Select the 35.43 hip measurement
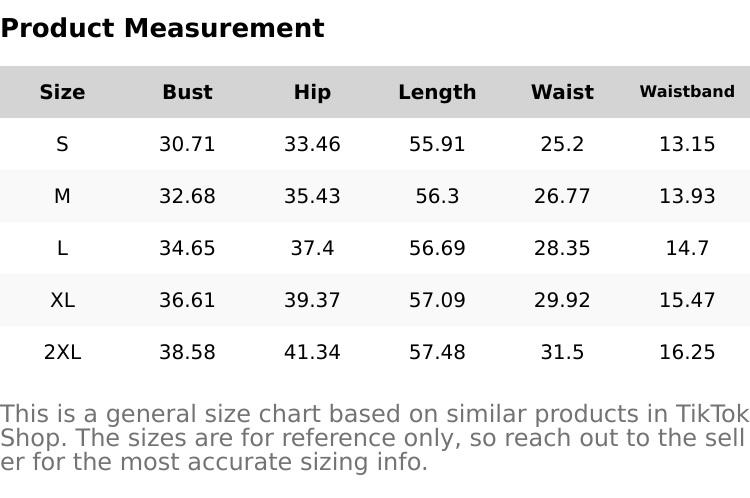This screenshot has width=750, height=498. [x=312, y=196]
